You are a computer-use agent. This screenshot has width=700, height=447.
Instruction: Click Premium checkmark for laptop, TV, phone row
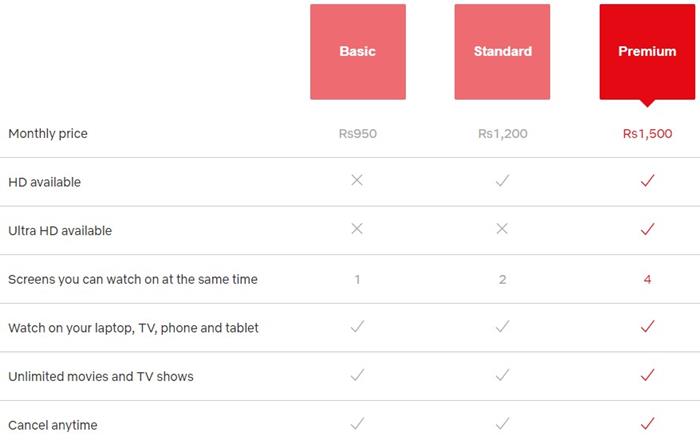647,327
